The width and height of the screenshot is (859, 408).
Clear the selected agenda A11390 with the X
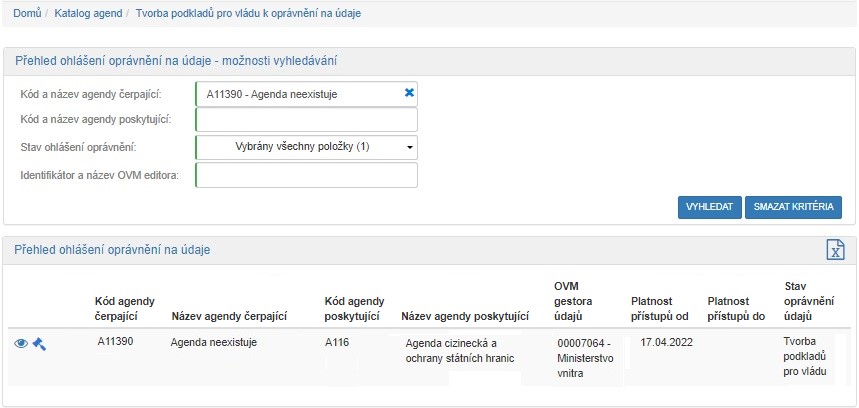(409, 93)
